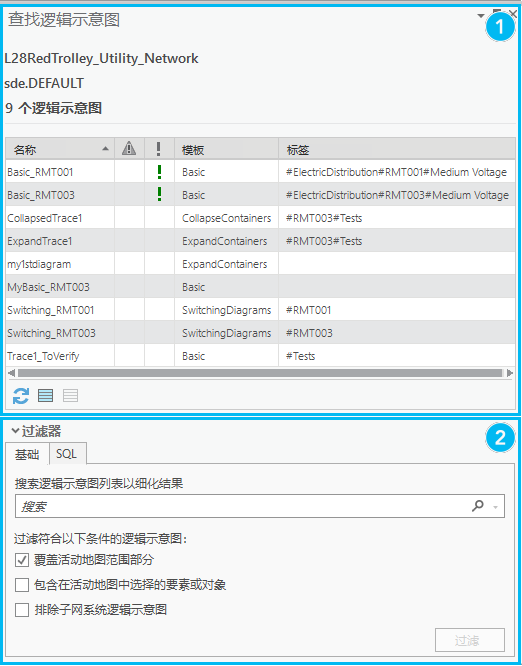This screenshot has width=522, height=666.
Task: Click scrollbar right arrow of the table
Action: point(510,373)
